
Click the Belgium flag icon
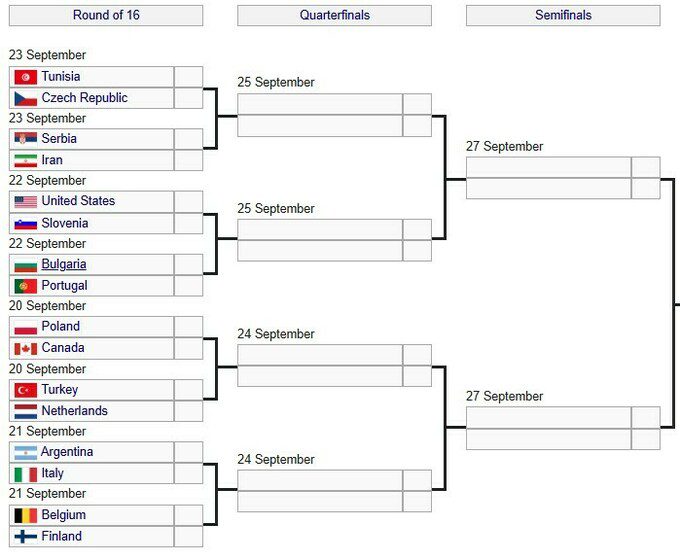point(26,516)
